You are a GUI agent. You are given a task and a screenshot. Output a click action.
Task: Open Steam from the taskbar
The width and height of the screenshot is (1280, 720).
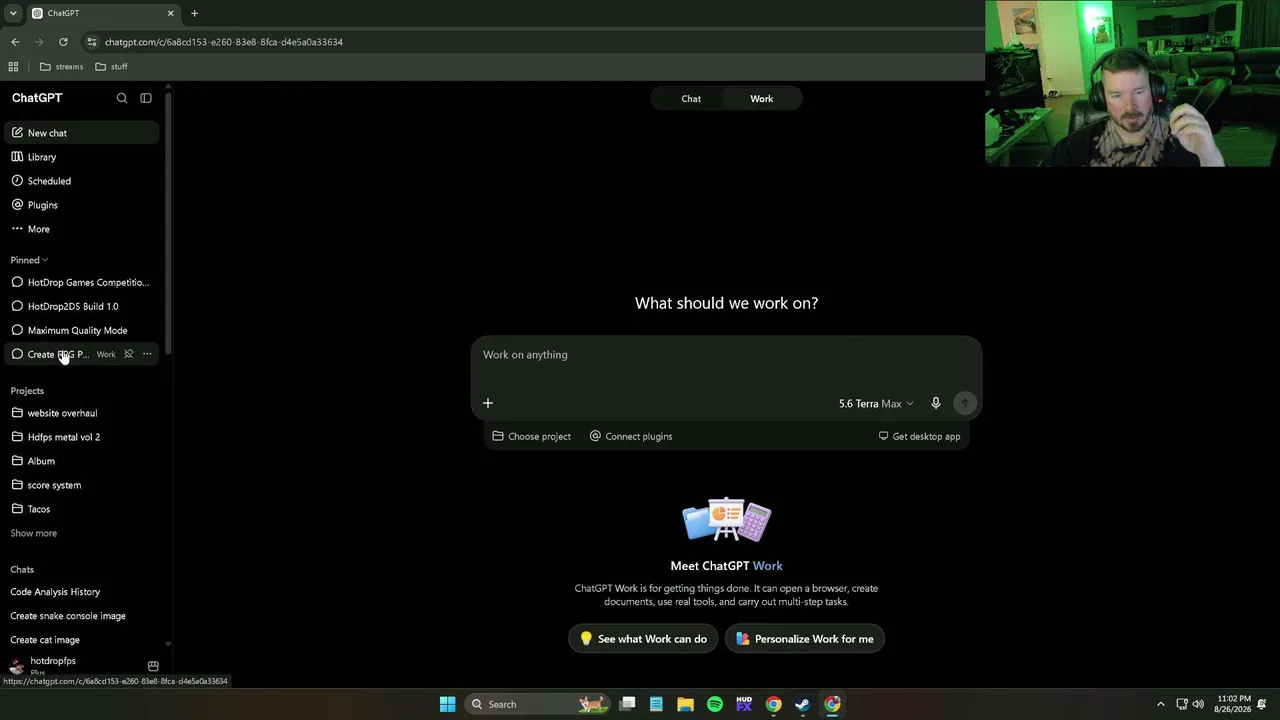pos(802,704)
